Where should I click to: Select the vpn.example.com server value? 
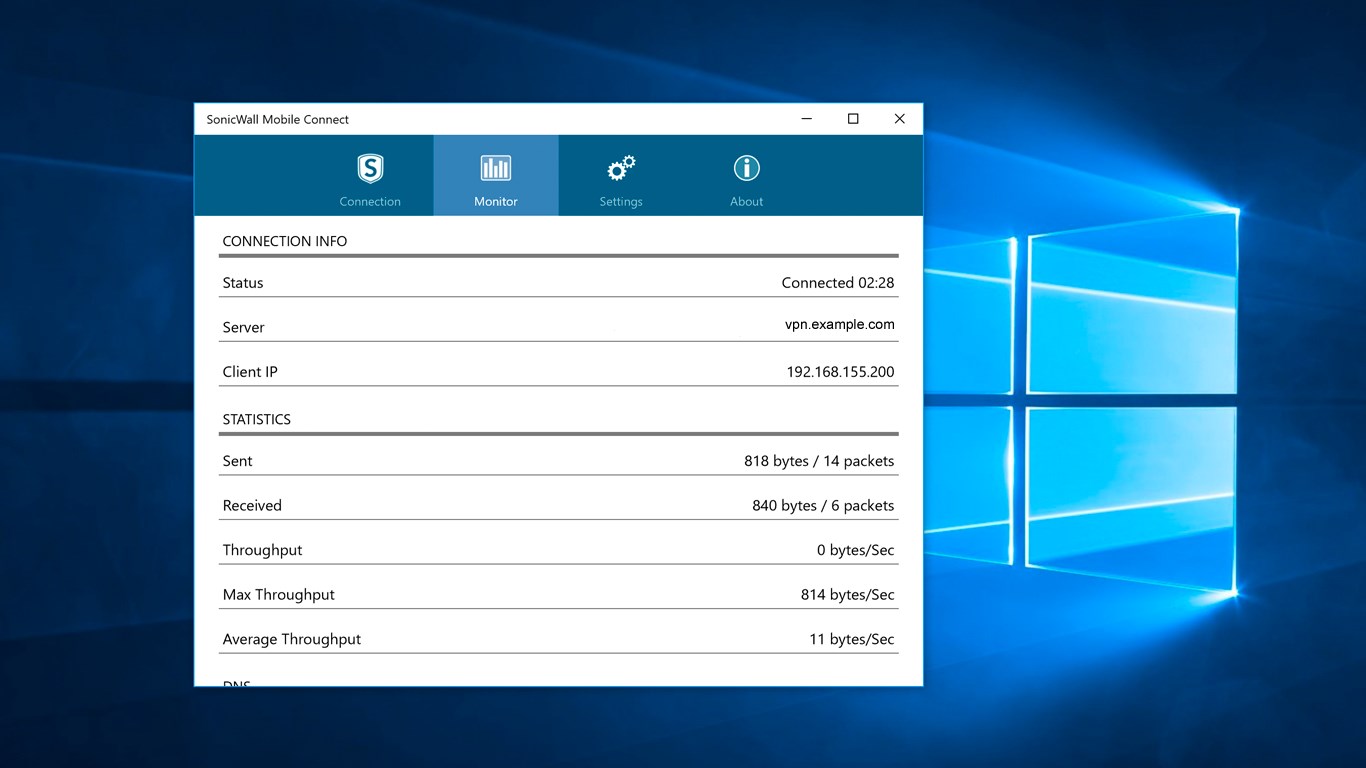tap(840, 325)
